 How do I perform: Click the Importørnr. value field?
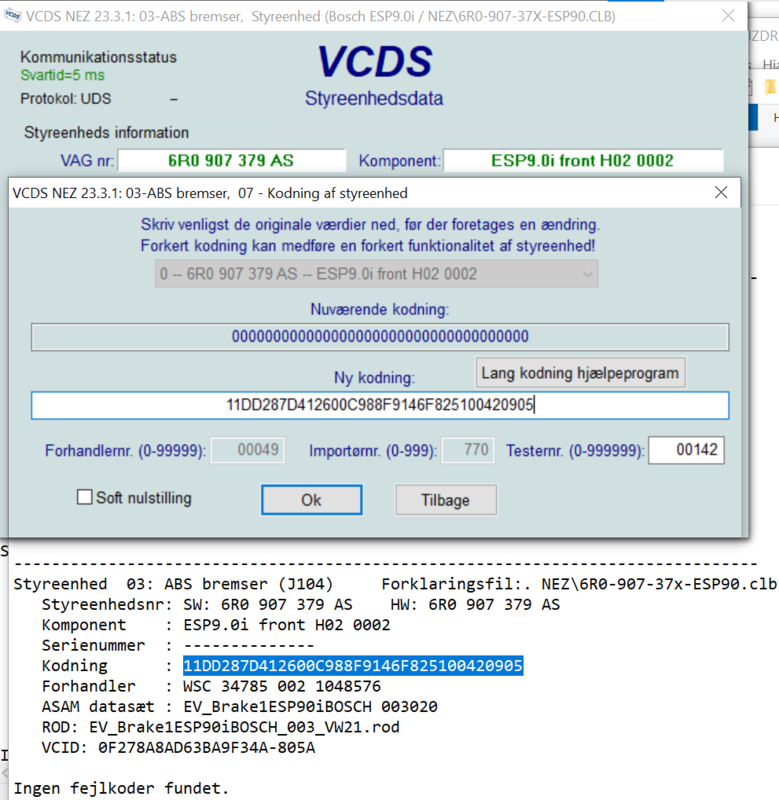[x=468, y=451]
